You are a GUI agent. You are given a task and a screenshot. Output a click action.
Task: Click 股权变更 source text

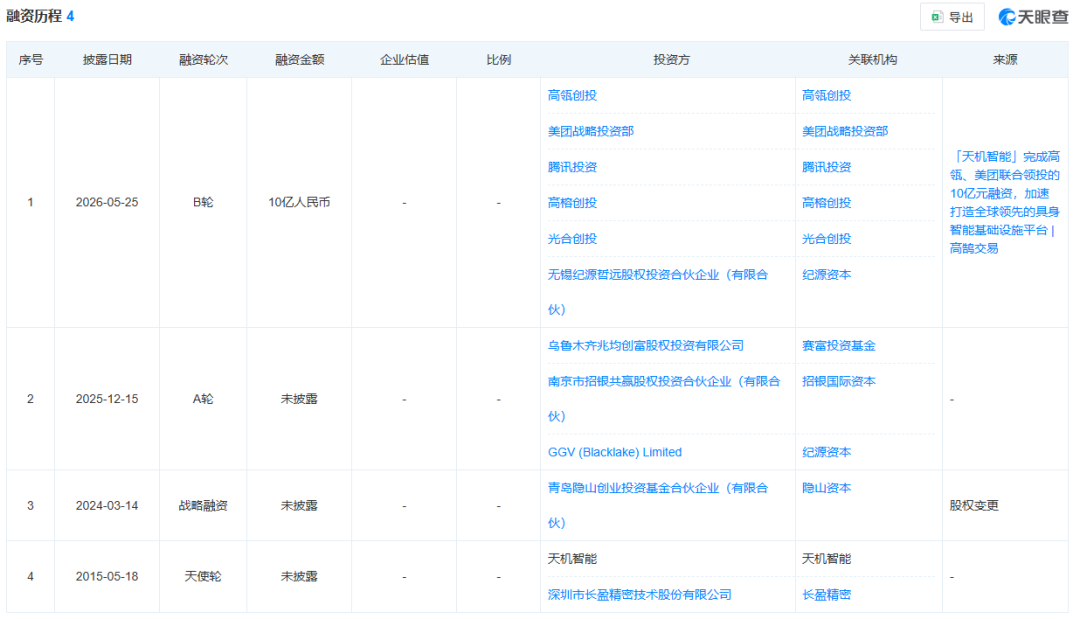(x=974, y=506)
